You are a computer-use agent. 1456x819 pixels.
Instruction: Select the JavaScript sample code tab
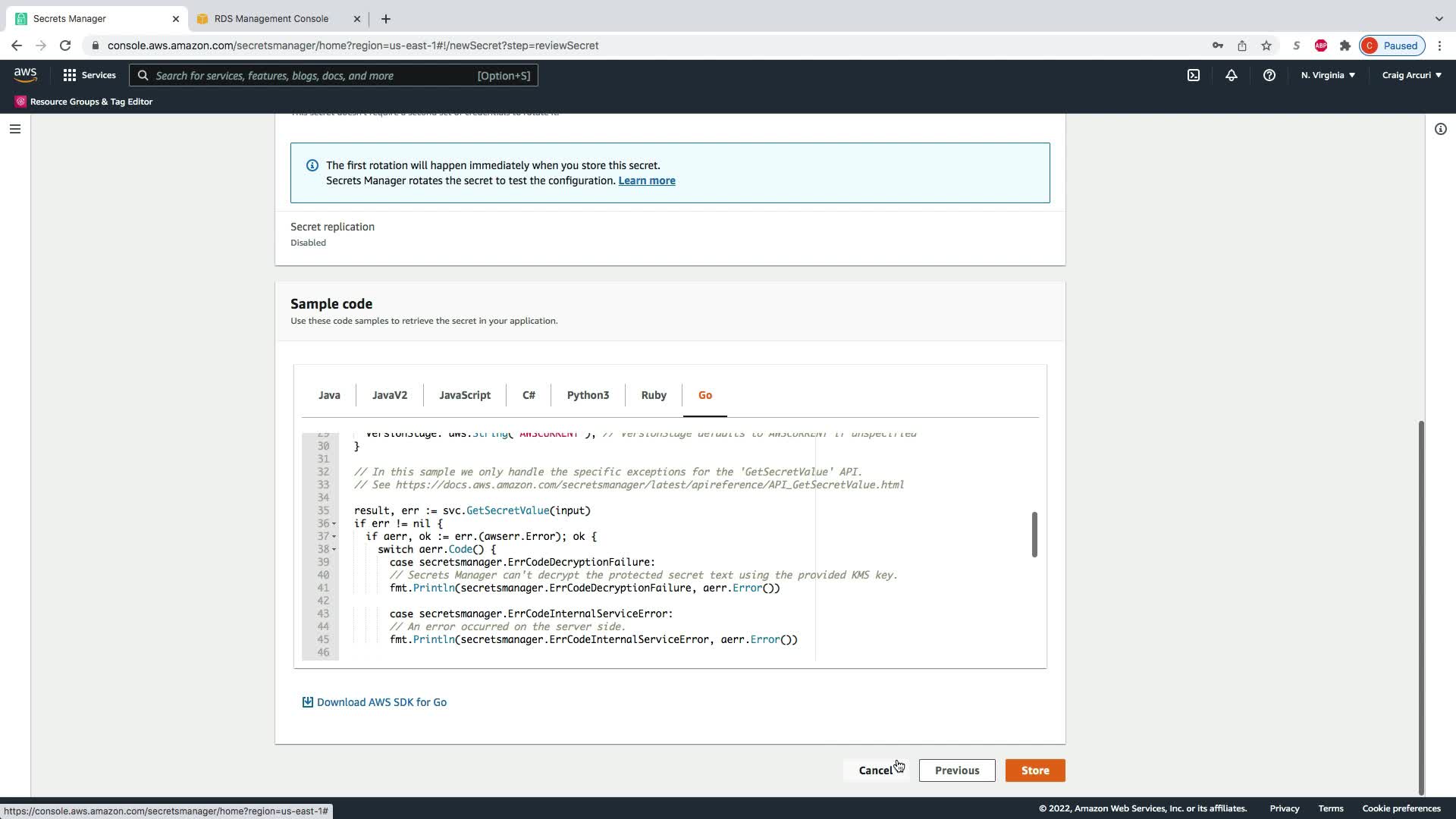(464, 395)
